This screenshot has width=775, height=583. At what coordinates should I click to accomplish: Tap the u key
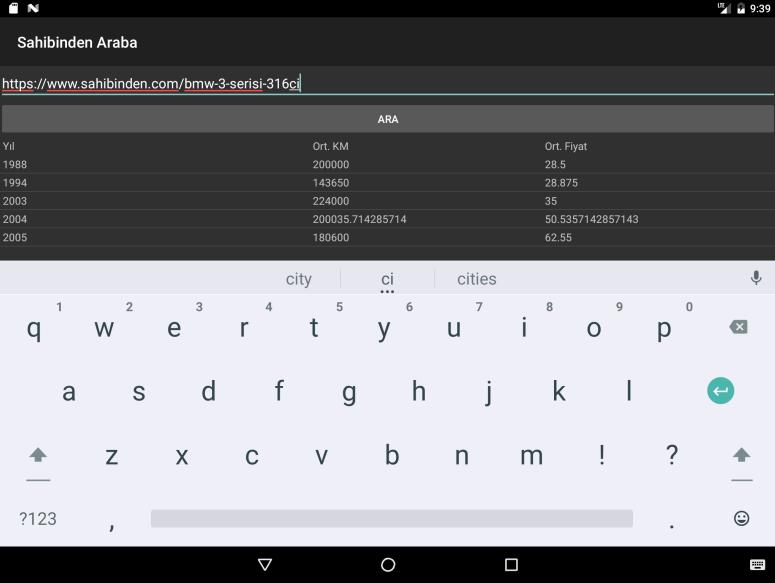454,328
